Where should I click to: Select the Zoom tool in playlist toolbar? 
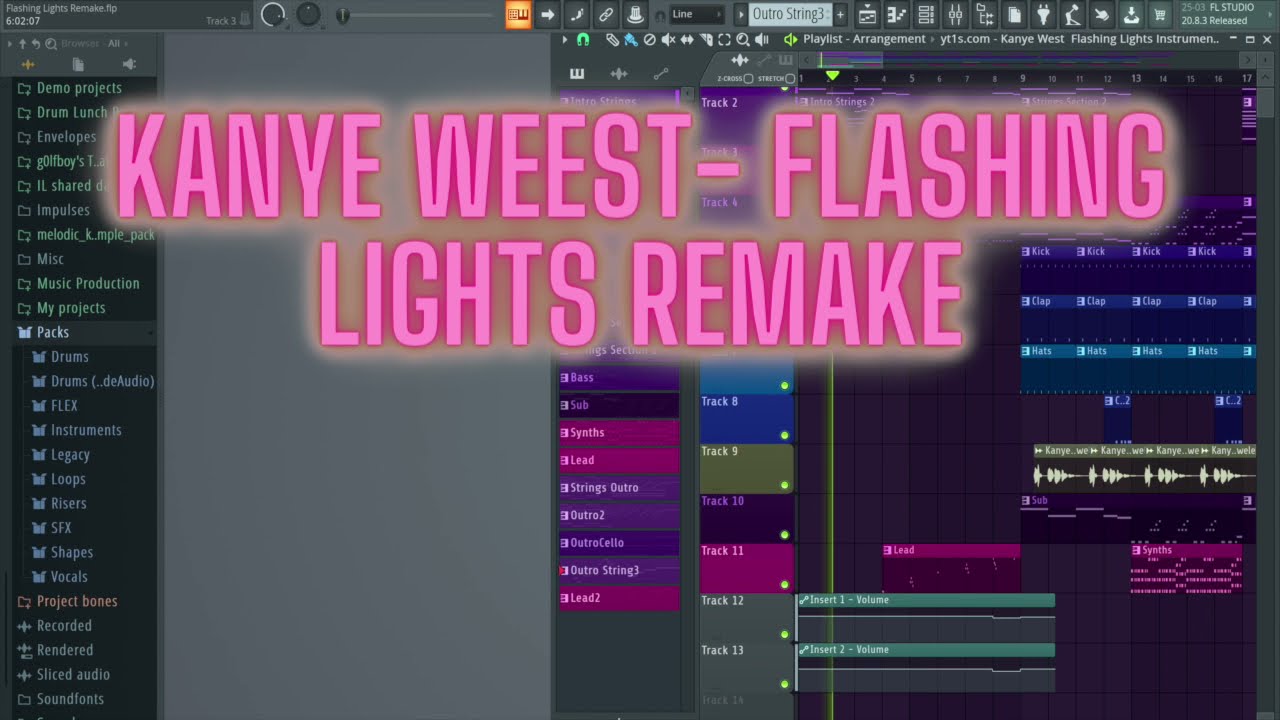coord(743,39)
